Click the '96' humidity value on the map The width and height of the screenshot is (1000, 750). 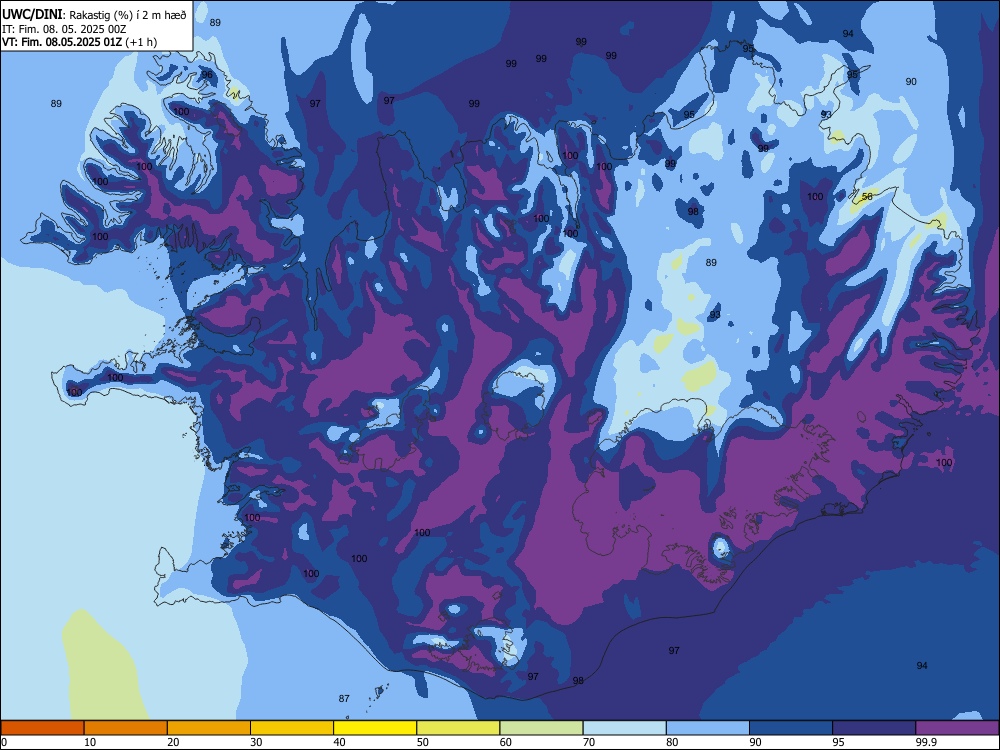coord(207,75)
